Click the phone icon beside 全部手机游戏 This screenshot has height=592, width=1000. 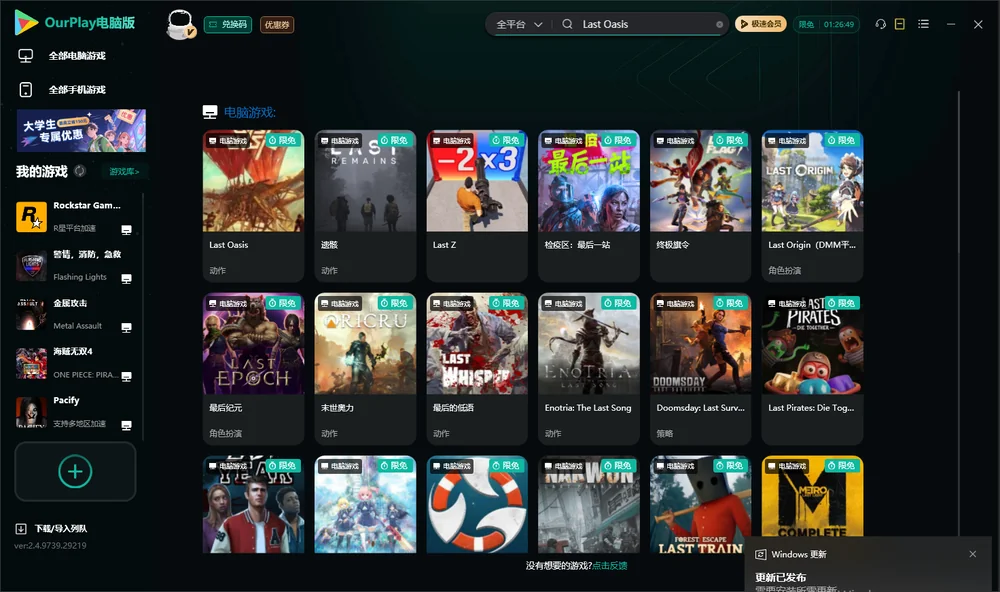tap(26, 90)
